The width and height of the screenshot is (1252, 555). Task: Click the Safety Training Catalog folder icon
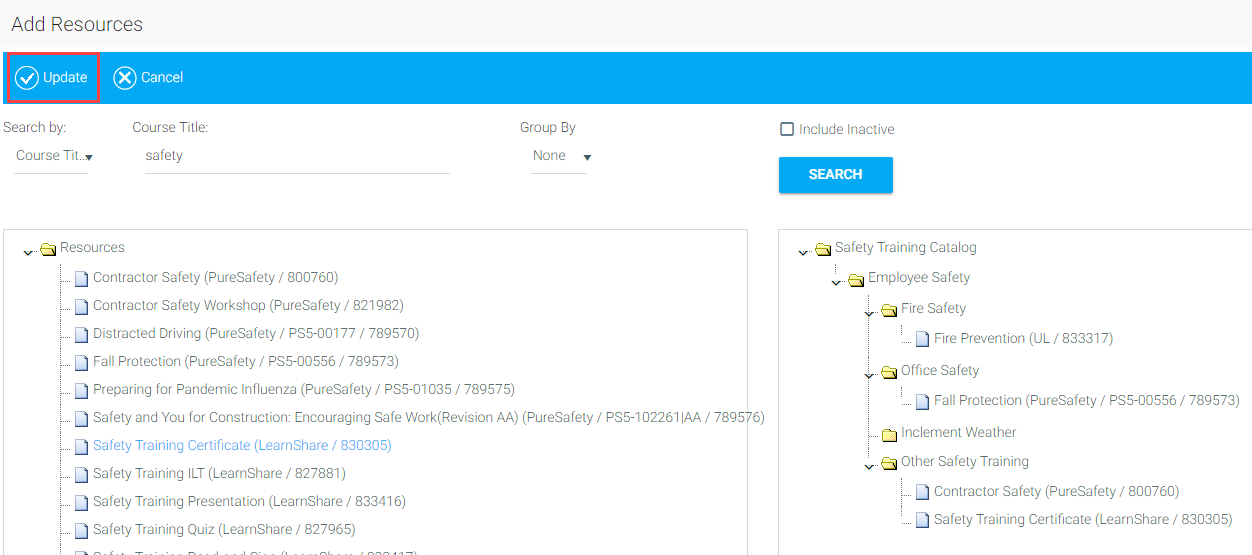[x=823, y=249]
